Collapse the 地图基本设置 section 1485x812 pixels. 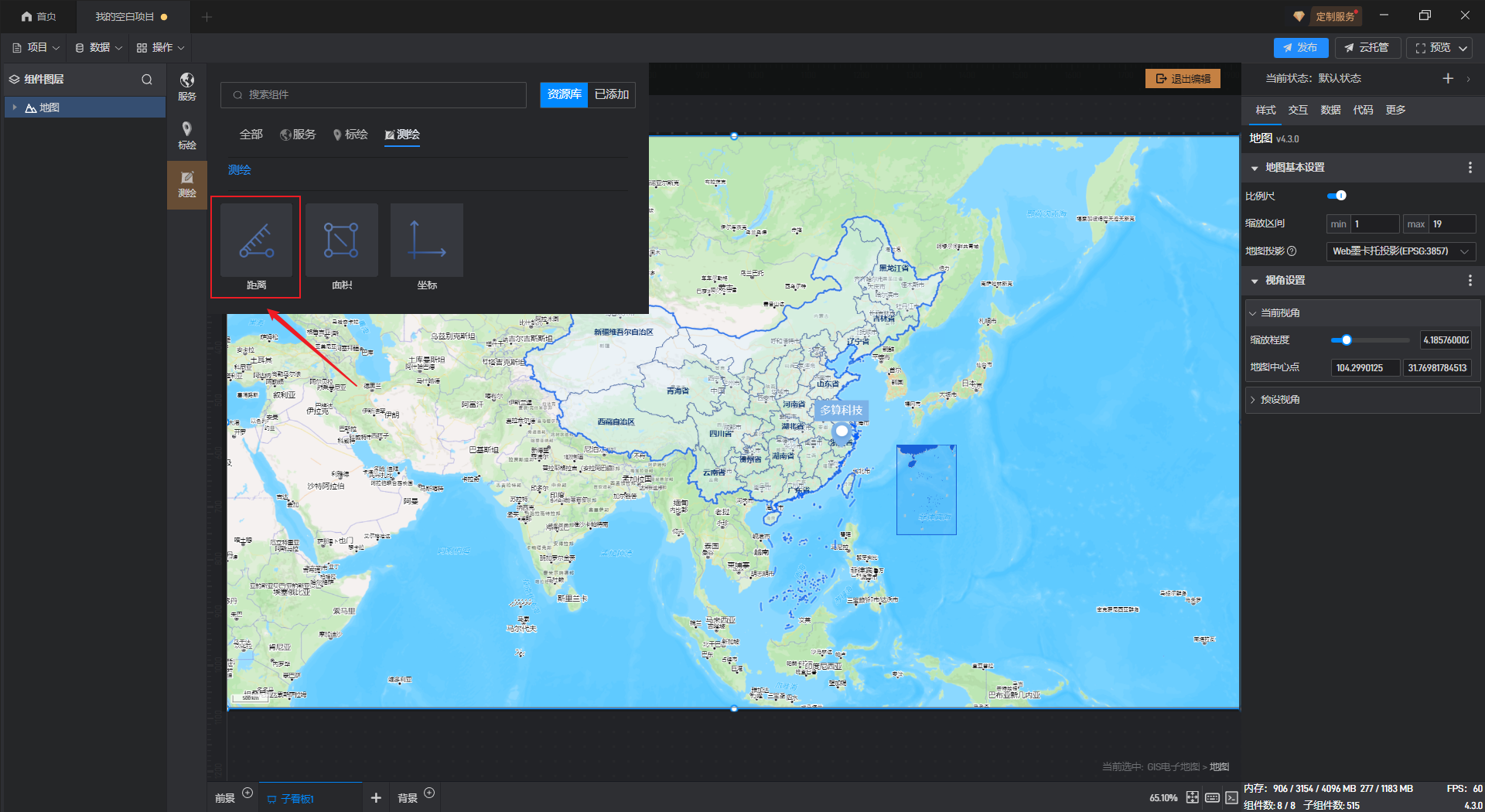1255,168
